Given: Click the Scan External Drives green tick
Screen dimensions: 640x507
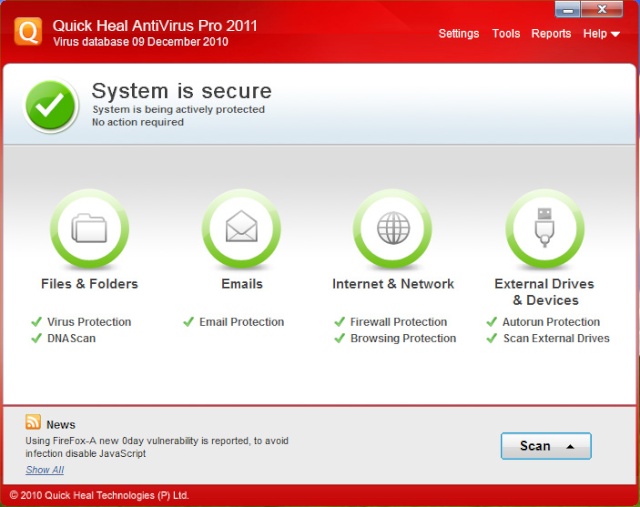Looking at the screenshot, I should coord(491,338).
